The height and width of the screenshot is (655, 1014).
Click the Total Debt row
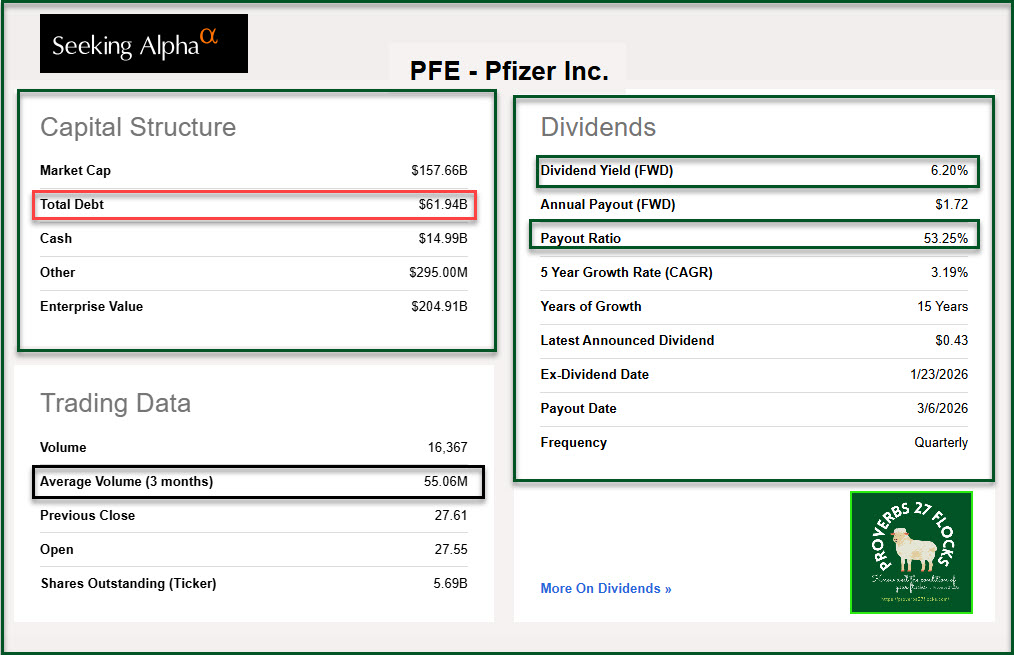pos(254,205)
